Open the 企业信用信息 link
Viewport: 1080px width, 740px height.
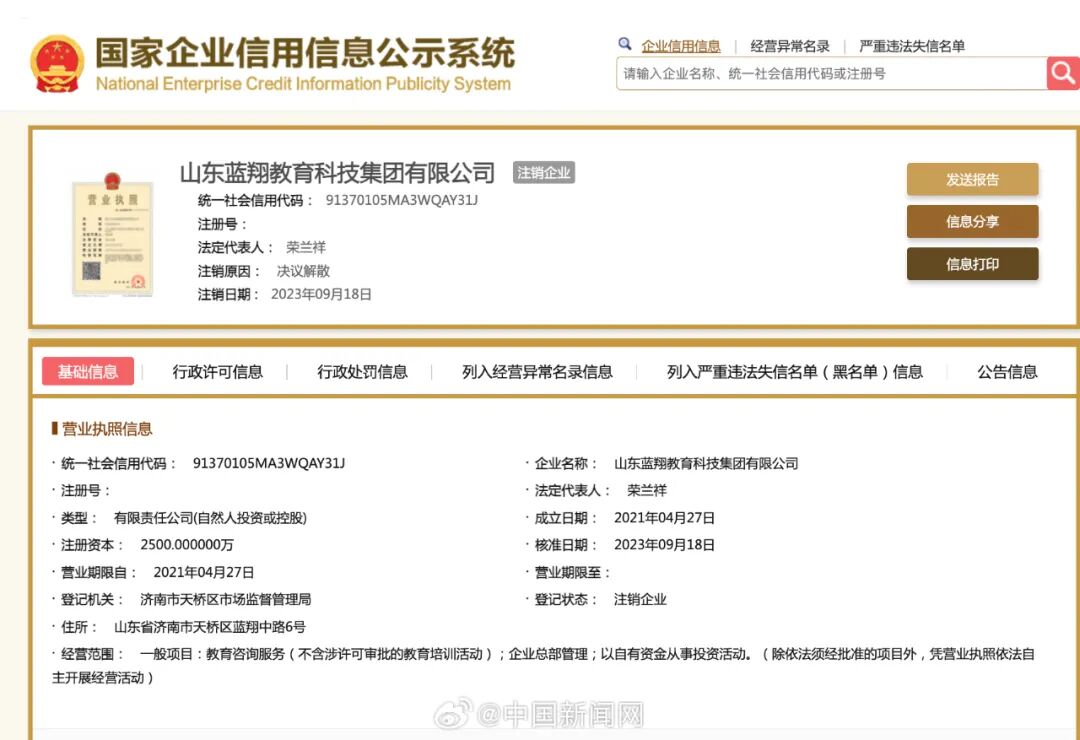tap(683, 45)
